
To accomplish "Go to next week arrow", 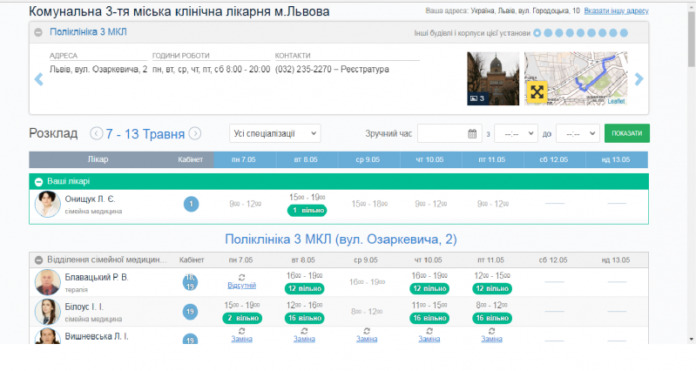I will [195, 133].
